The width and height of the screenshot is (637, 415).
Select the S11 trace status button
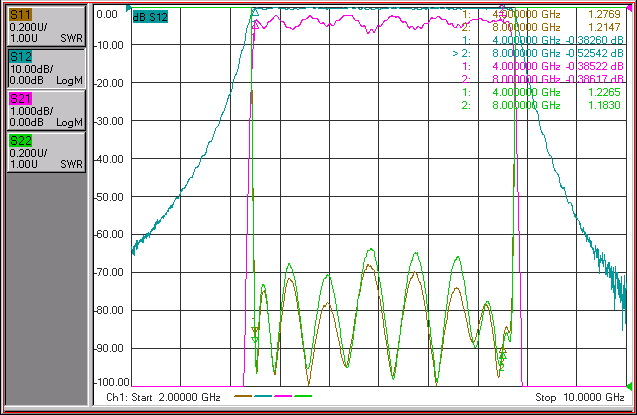[x=46, y=26]
